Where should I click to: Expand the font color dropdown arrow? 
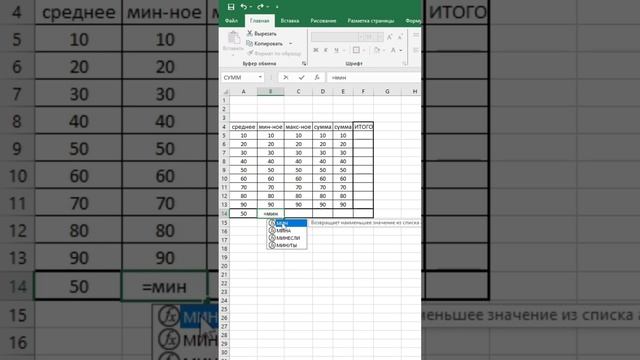401,50
